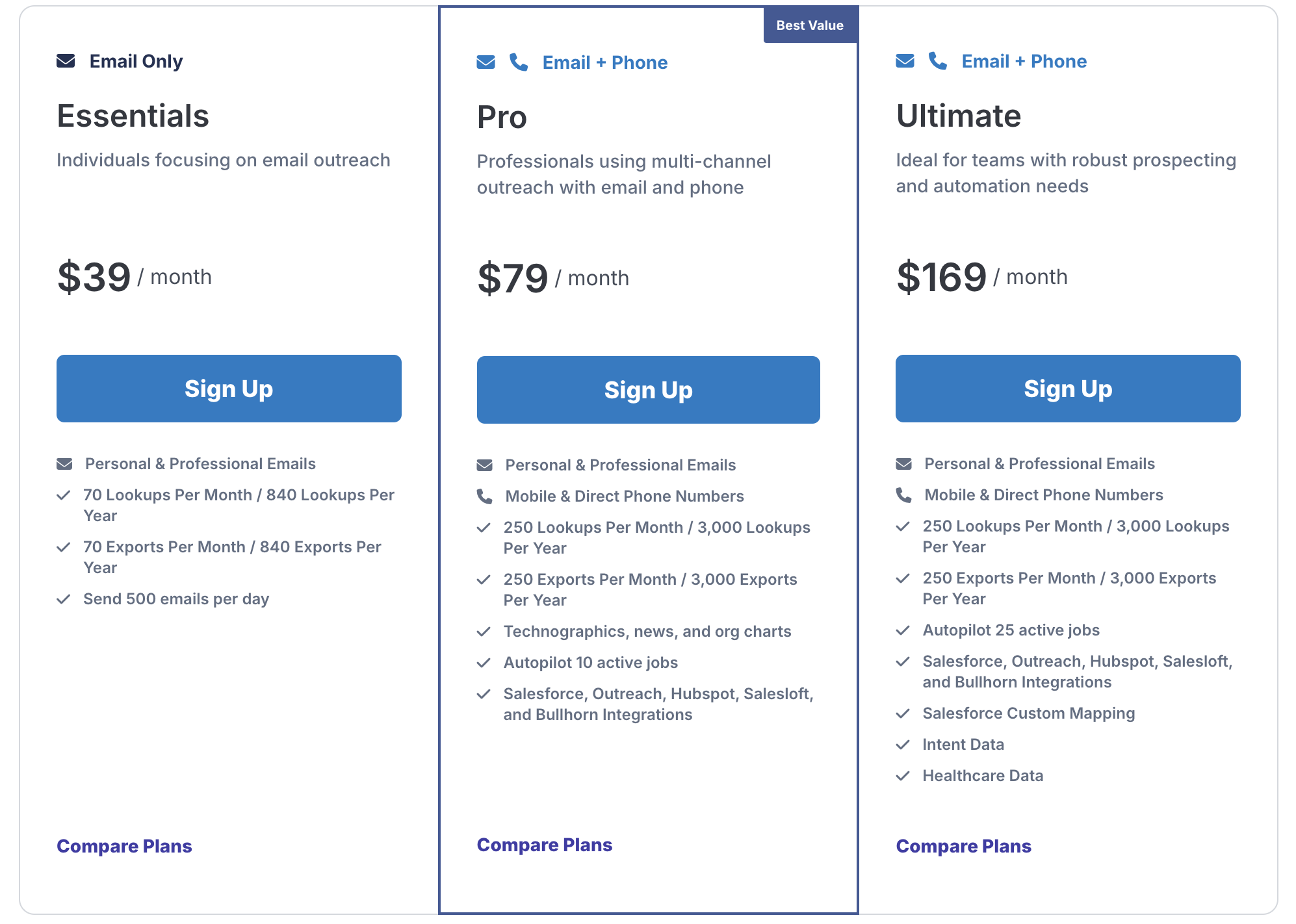This screenshot has width=1296, height=924.
Task: Click checkmark beside Healthcare Data
Action: click(903, 776)
